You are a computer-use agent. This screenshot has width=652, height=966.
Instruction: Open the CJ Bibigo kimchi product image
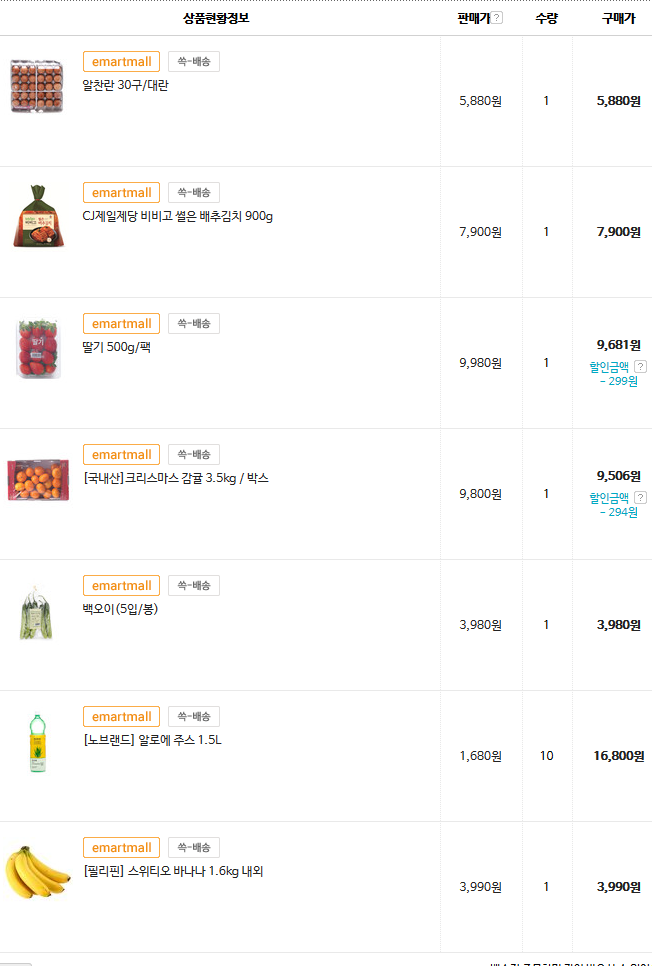(37, 216)
